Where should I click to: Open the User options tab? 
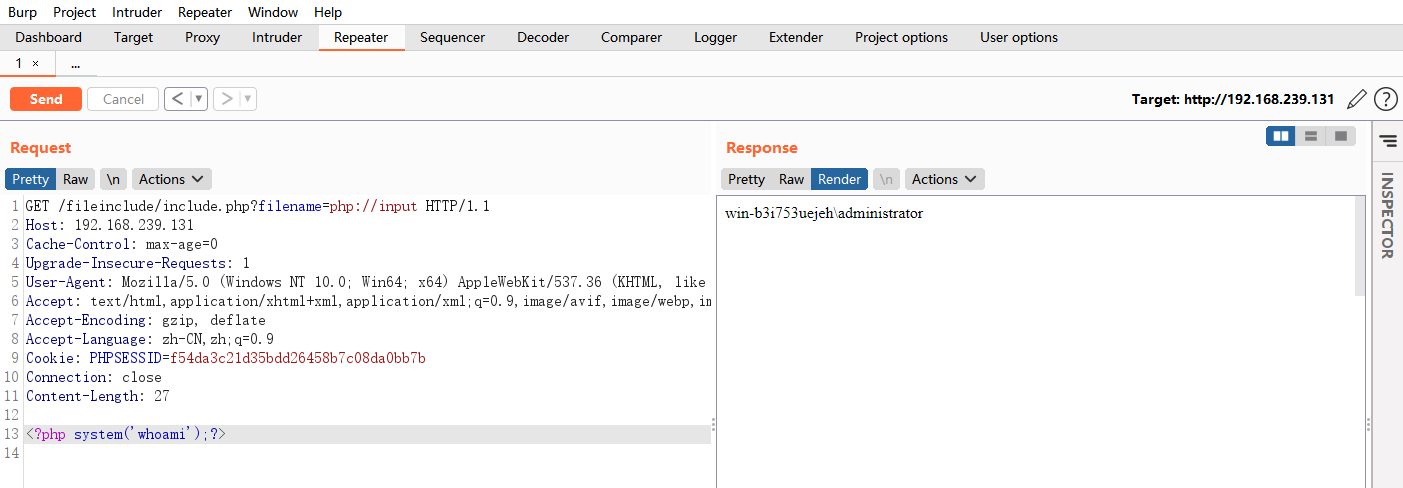1019,37
